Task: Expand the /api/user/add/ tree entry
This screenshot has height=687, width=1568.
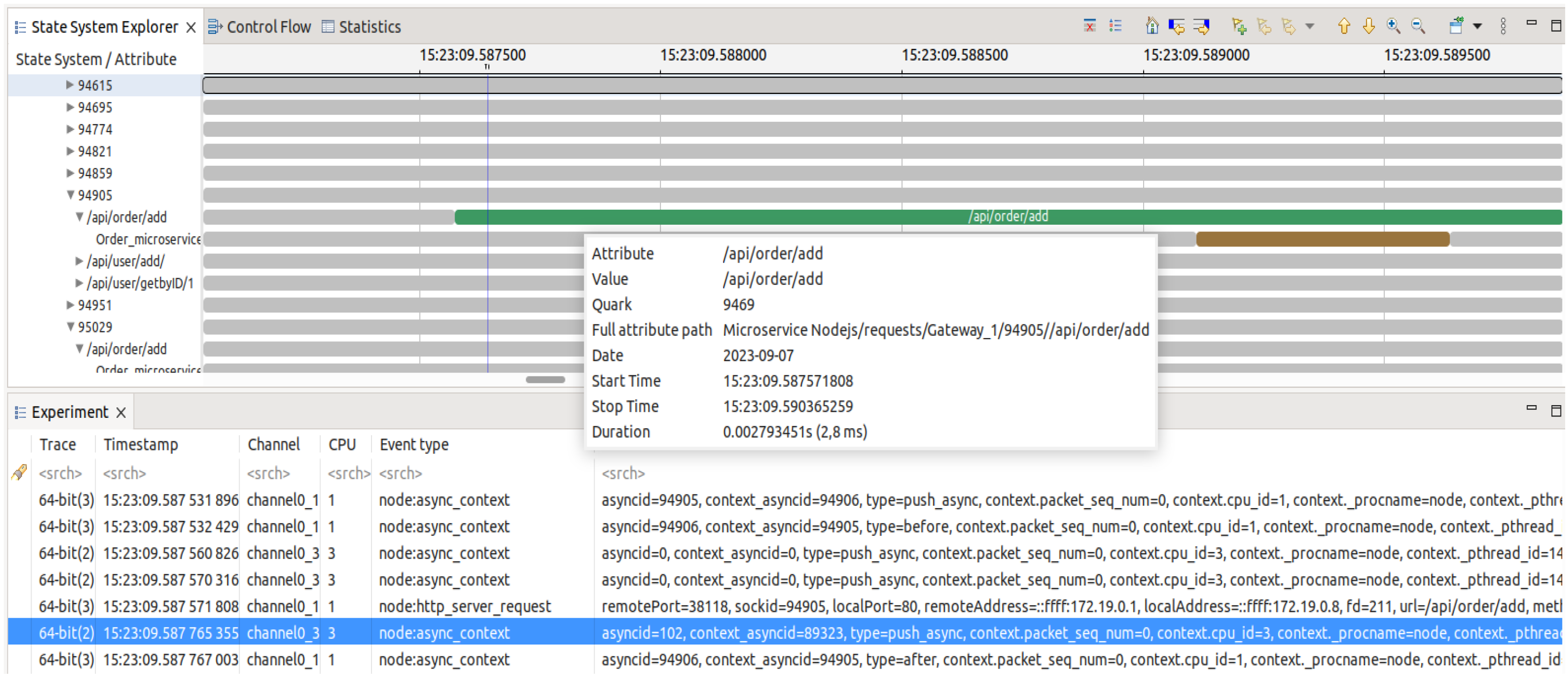Action: coord(79,261)
